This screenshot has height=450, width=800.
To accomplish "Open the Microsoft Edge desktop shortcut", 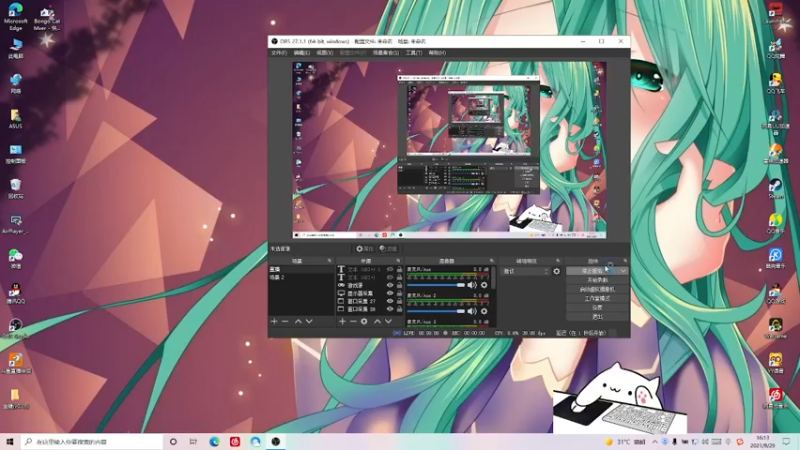I will point(15,16).
